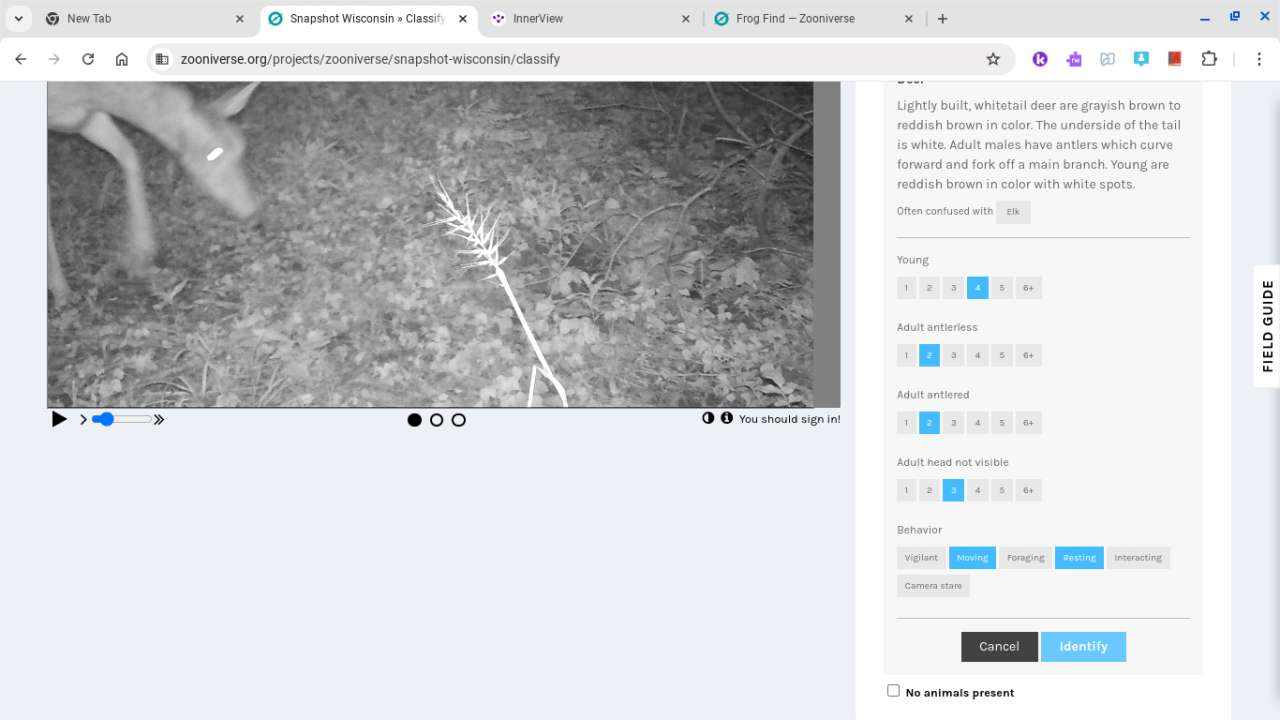View site information icon

click(x=162, y=59)
